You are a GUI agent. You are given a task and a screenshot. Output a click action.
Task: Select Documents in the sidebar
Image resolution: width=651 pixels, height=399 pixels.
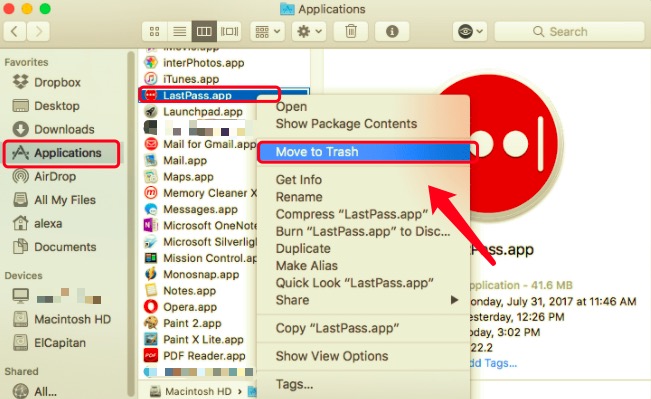coord(65,247)
